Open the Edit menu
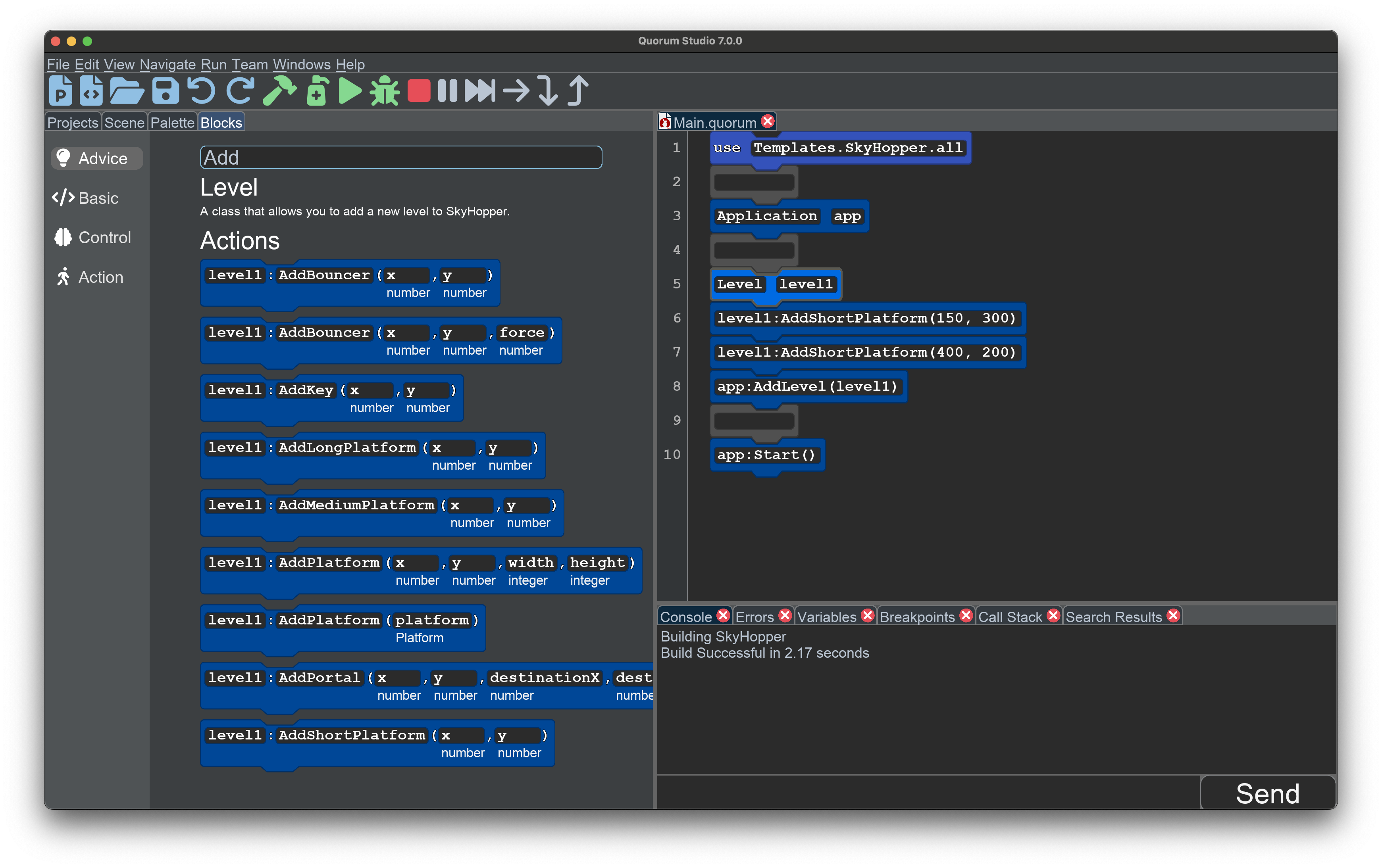 coord(87,64)
